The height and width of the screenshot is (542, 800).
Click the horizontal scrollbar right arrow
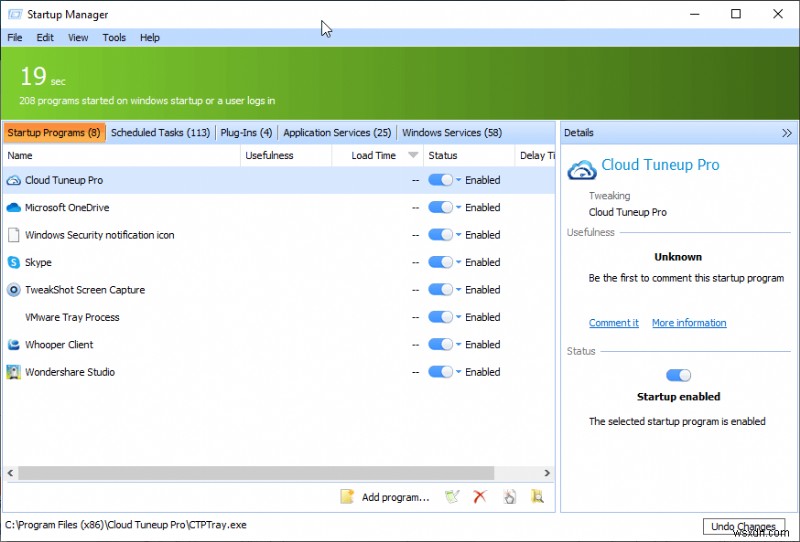pyautogui.click(x=547, y=473)
